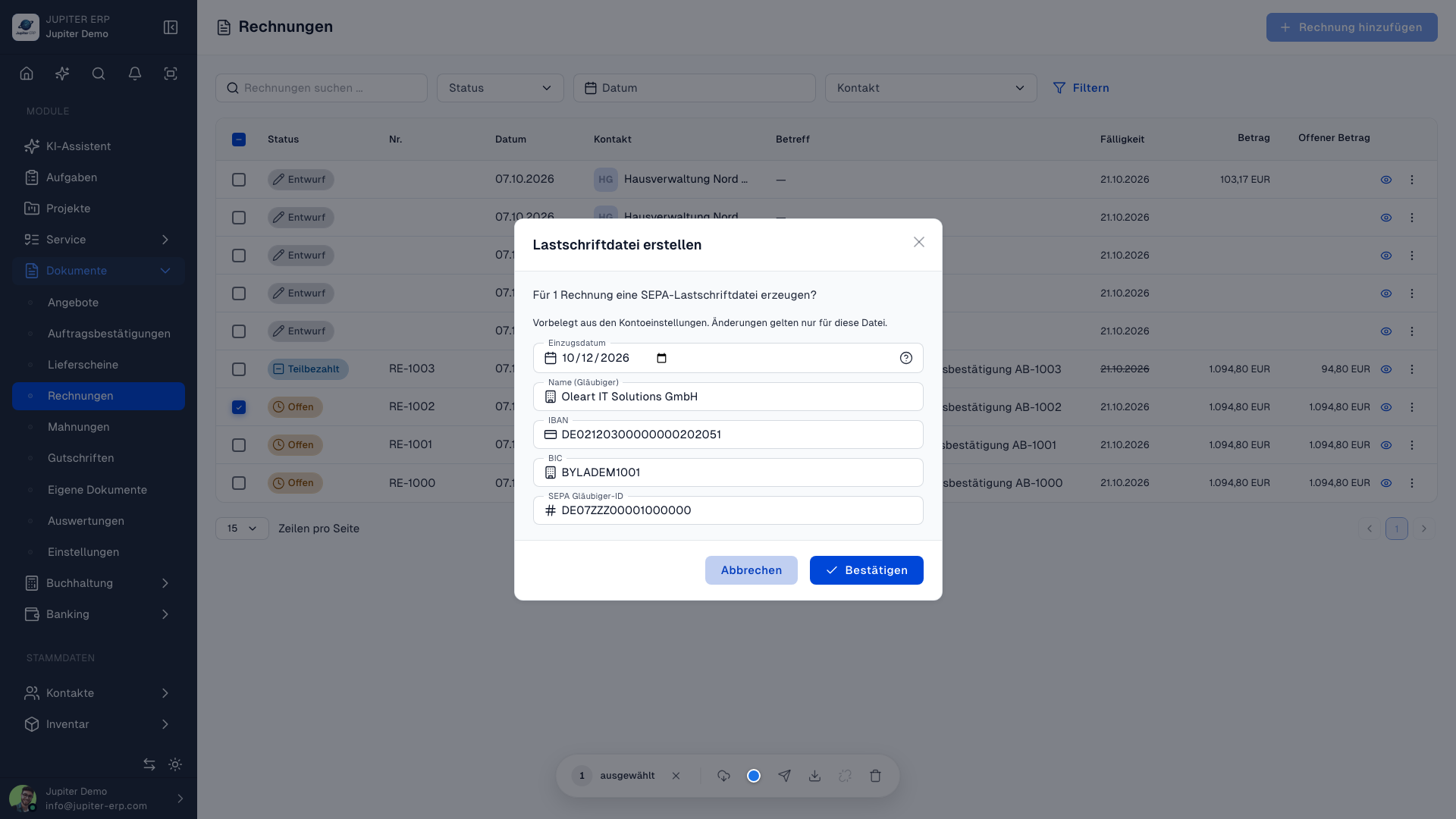Expand the Service module
This screenshot has width=1456, height=819.
coord(99,240)
